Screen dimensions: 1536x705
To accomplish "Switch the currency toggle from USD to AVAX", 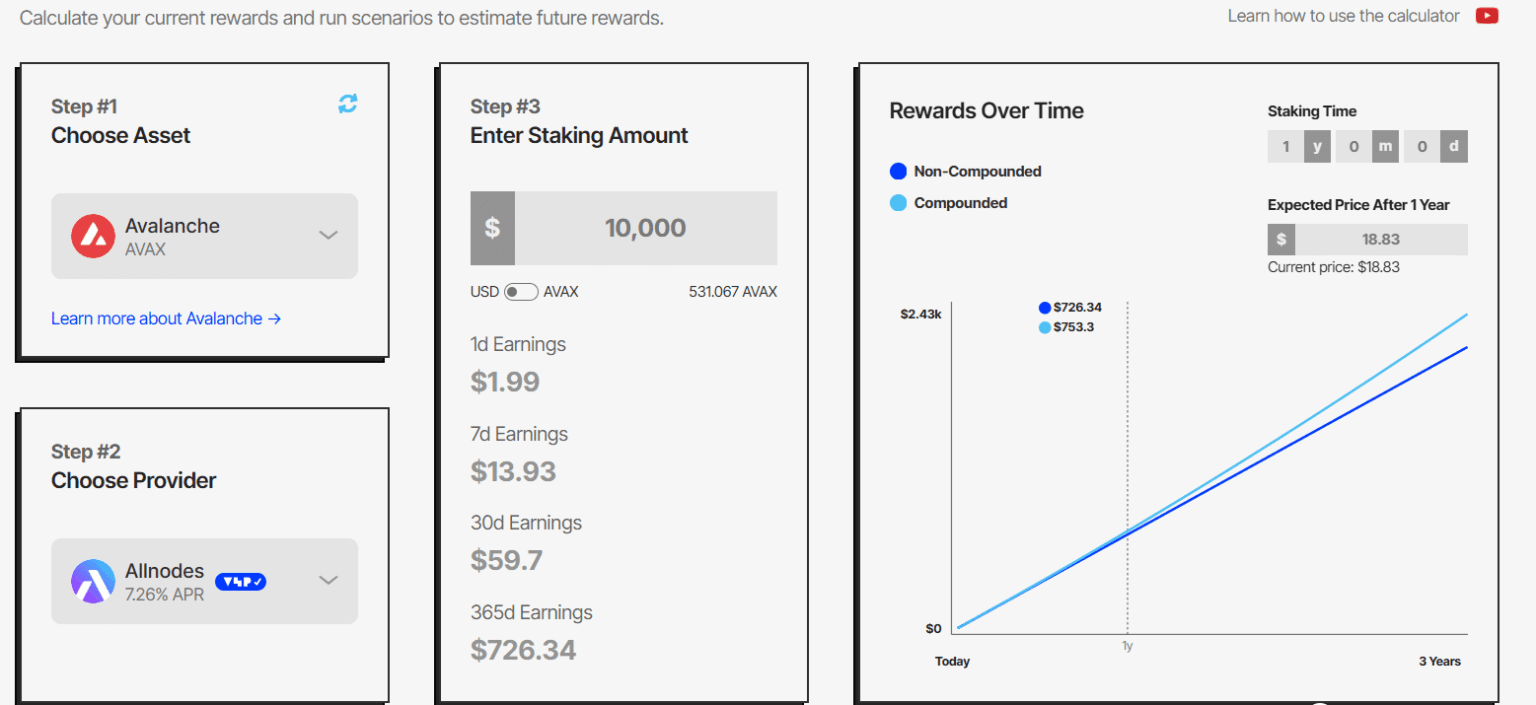I will click(x=520, y=291).
